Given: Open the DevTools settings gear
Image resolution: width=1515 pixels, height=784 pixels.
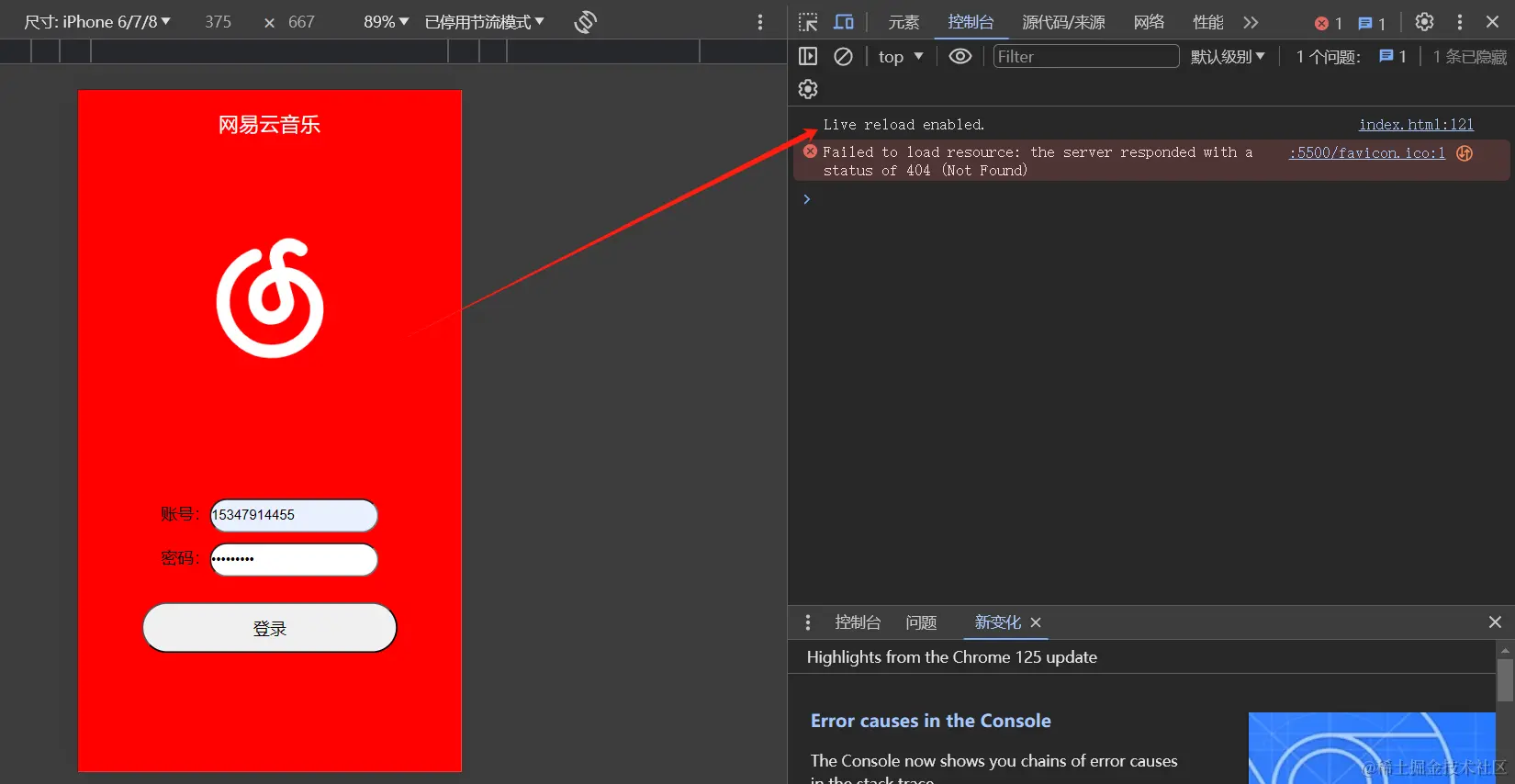Looking at the screenshot, I should pos(1424,22).
